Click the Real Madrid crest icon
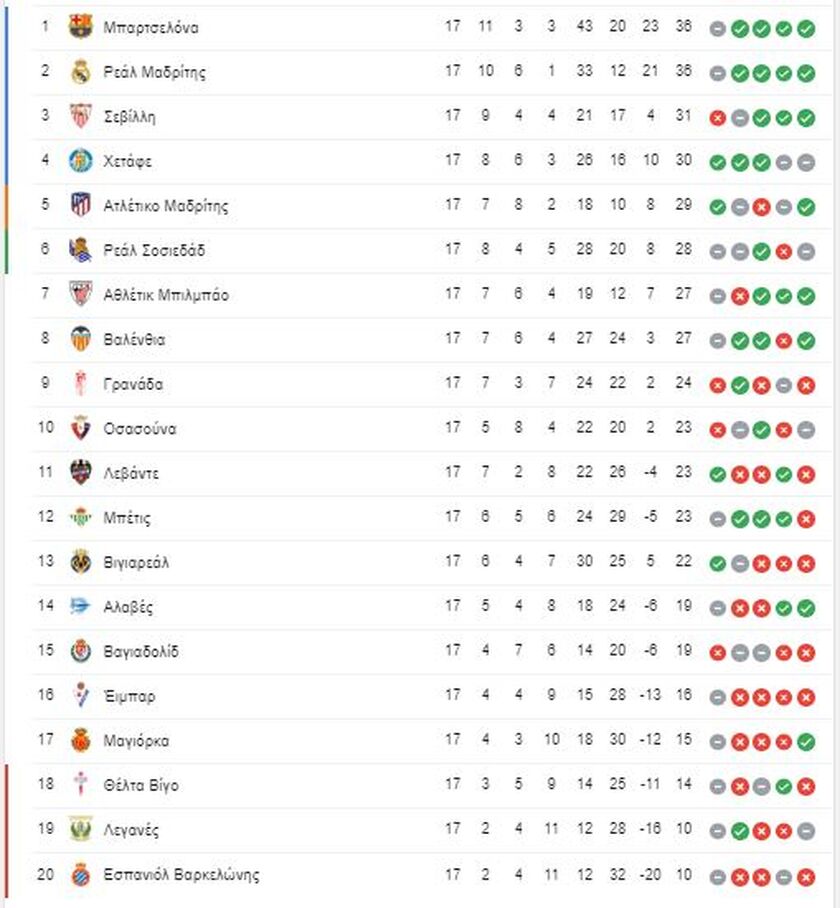The height and width of the screenshot is (908, 840). [80, 71]
